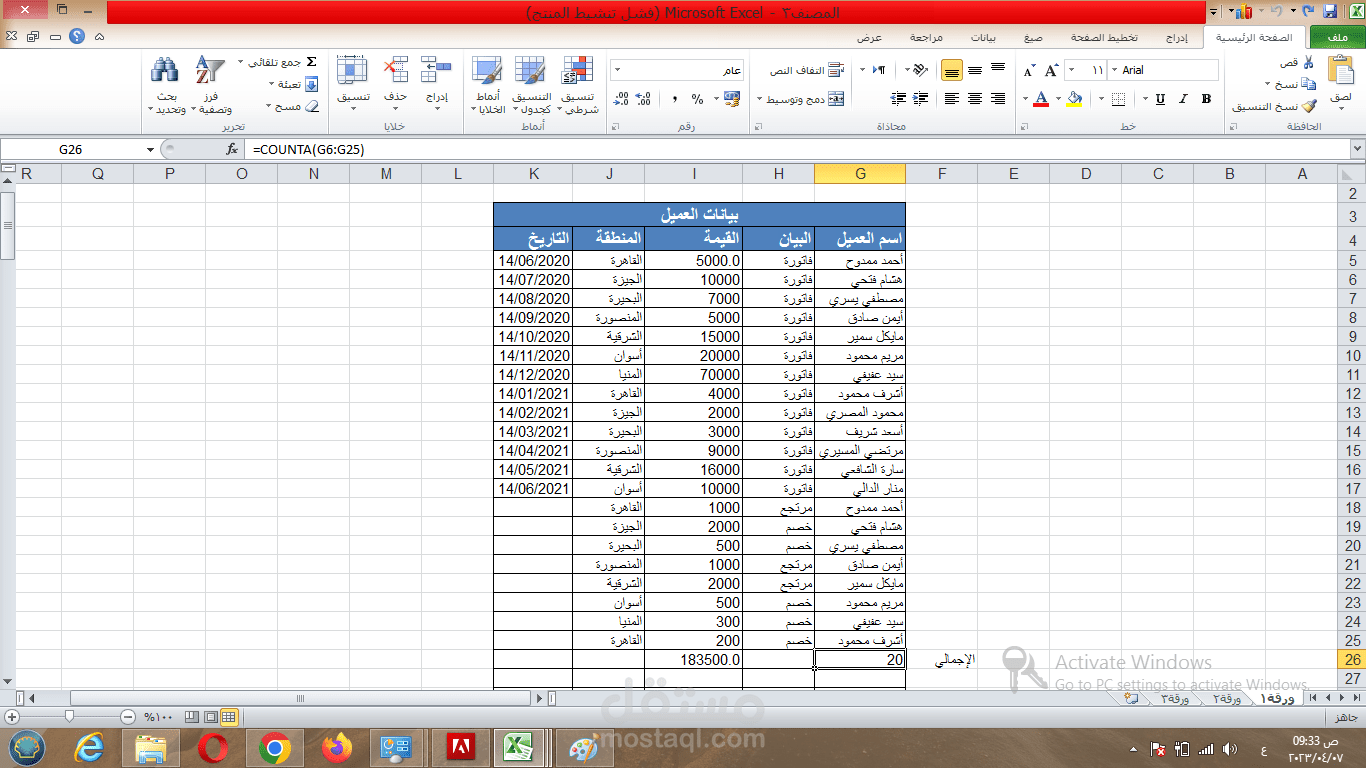Click the Name Box showing G26
Viewport: 1366px width, 768px height.
[71, 149]
